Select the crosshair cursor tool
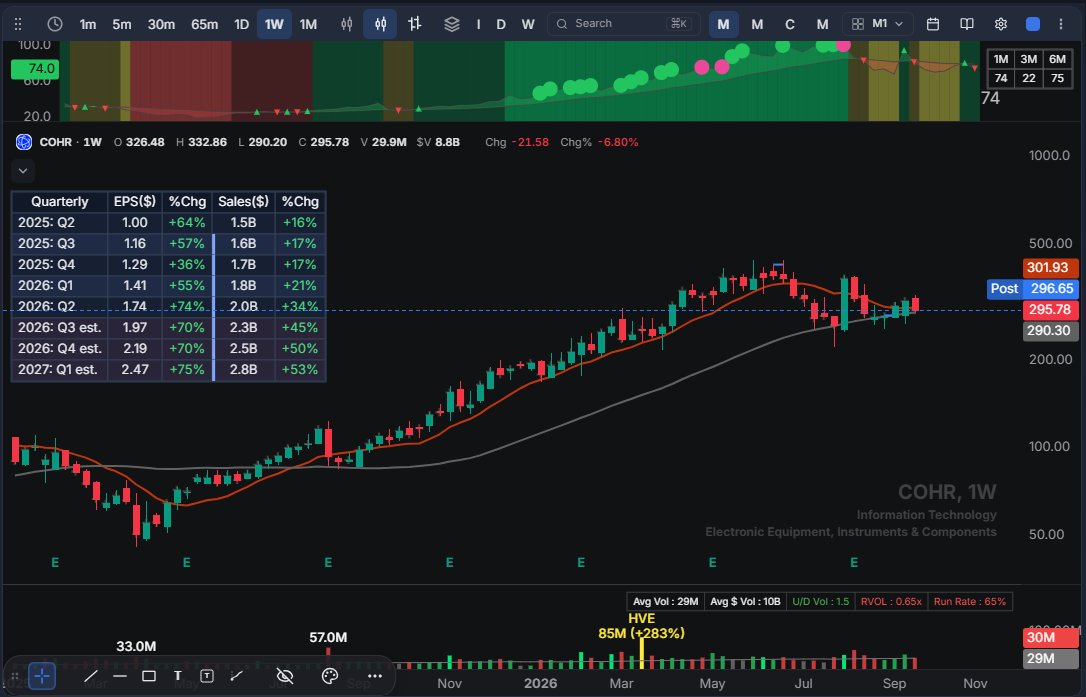This screenshot has width=1086, height=697. point(42,676)
